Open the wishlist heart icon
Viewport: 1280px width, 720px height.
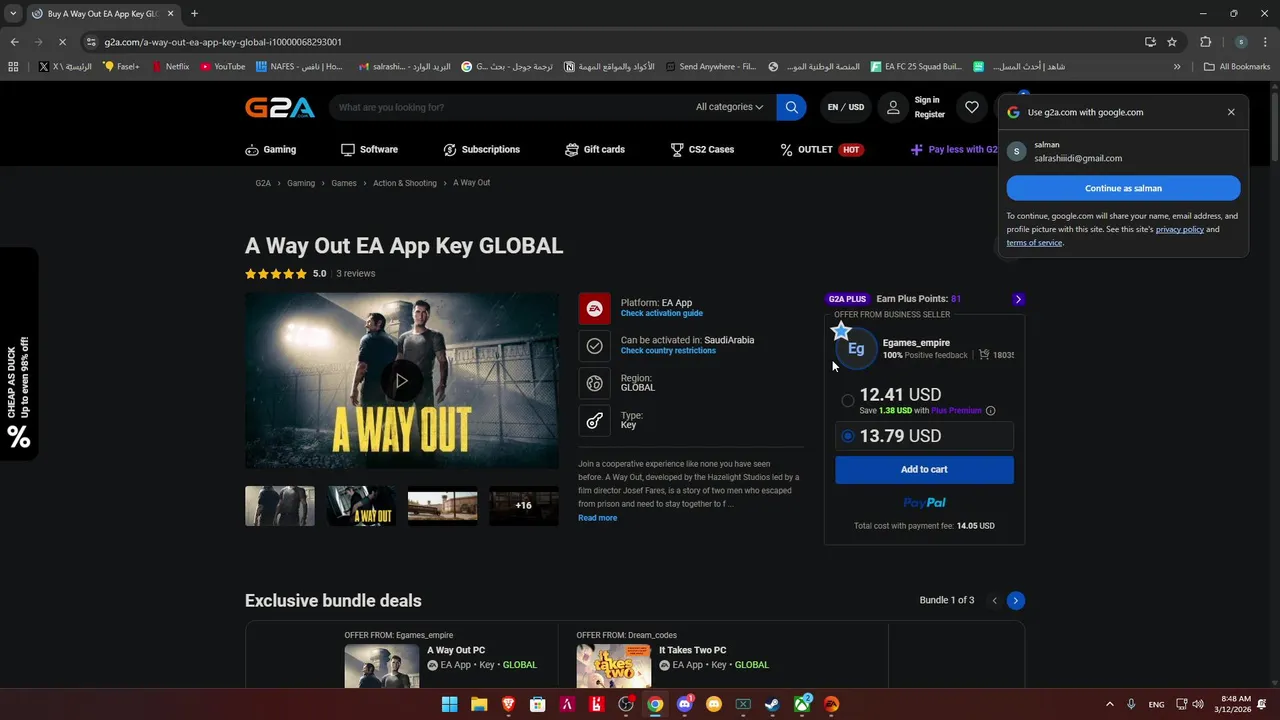click(x=972, y=107)
